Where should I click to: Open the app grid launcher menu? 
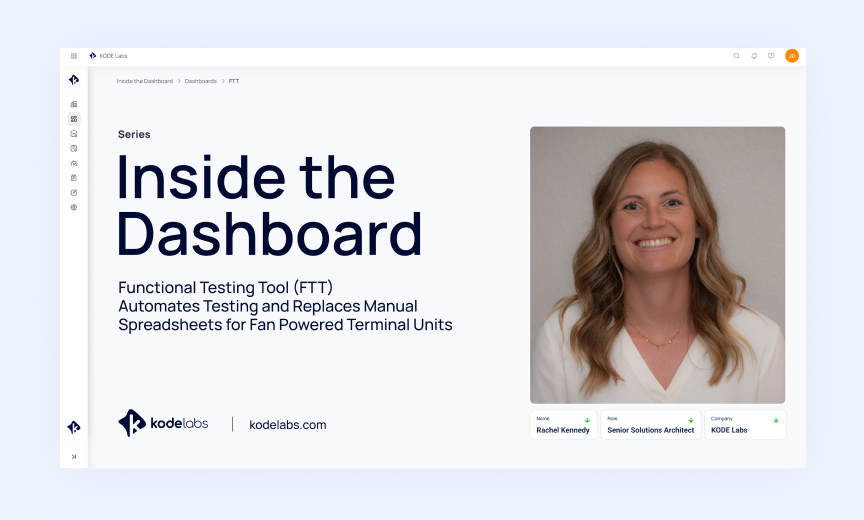74,56
